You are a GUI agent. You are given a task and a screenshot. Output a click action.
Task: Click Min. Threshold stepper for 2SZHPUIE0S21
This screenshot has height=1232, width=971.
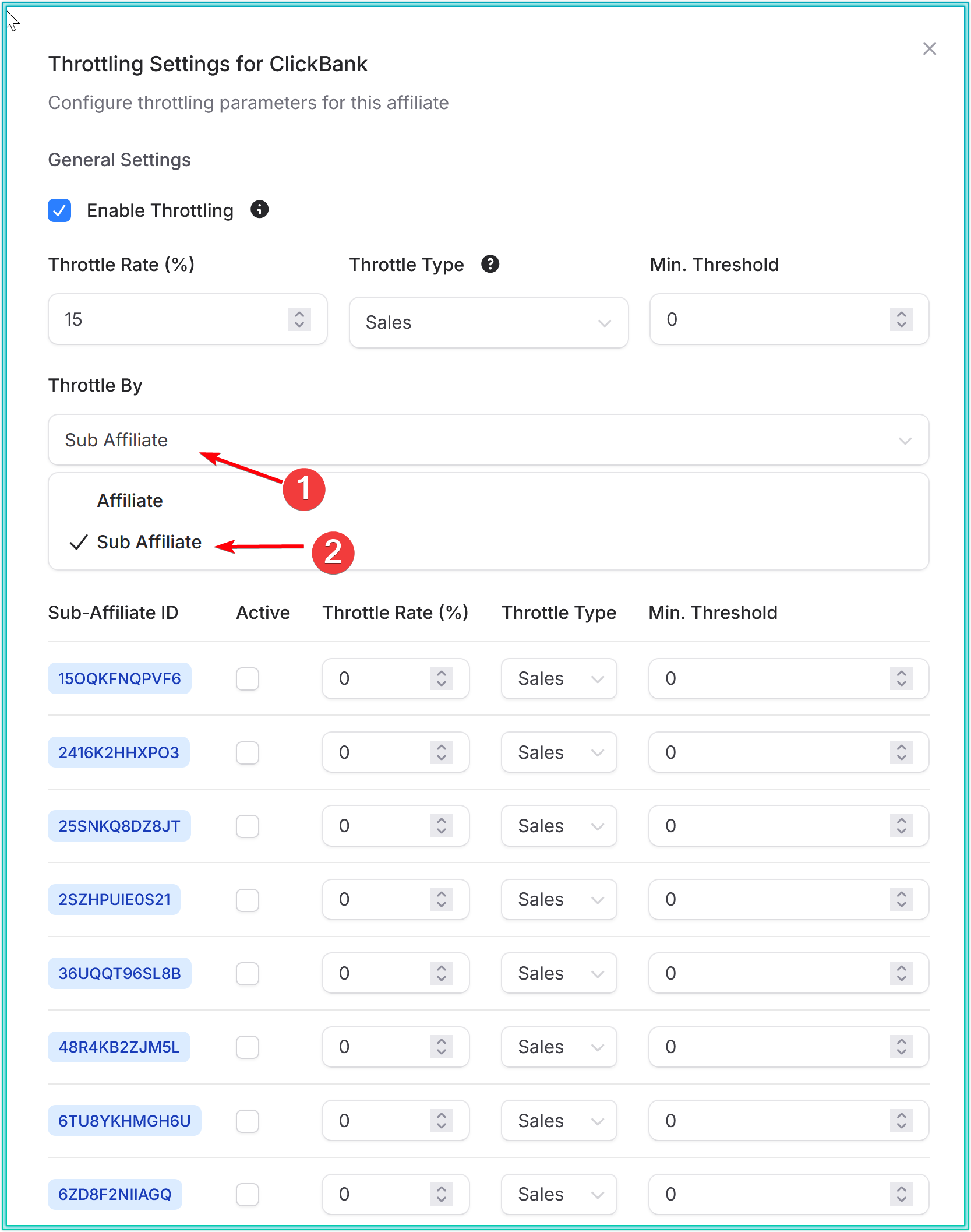(x=901, y=899)
